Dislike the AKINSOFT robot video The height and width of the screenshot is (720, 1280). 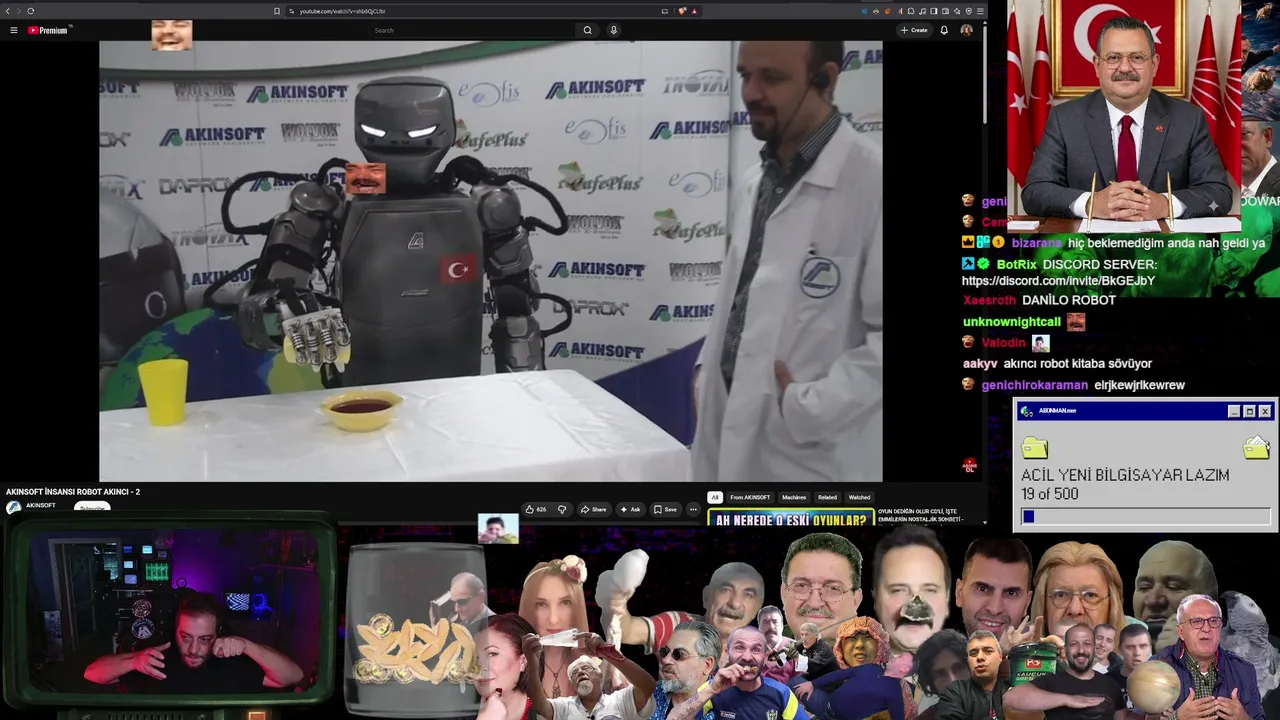pos(562,509)
